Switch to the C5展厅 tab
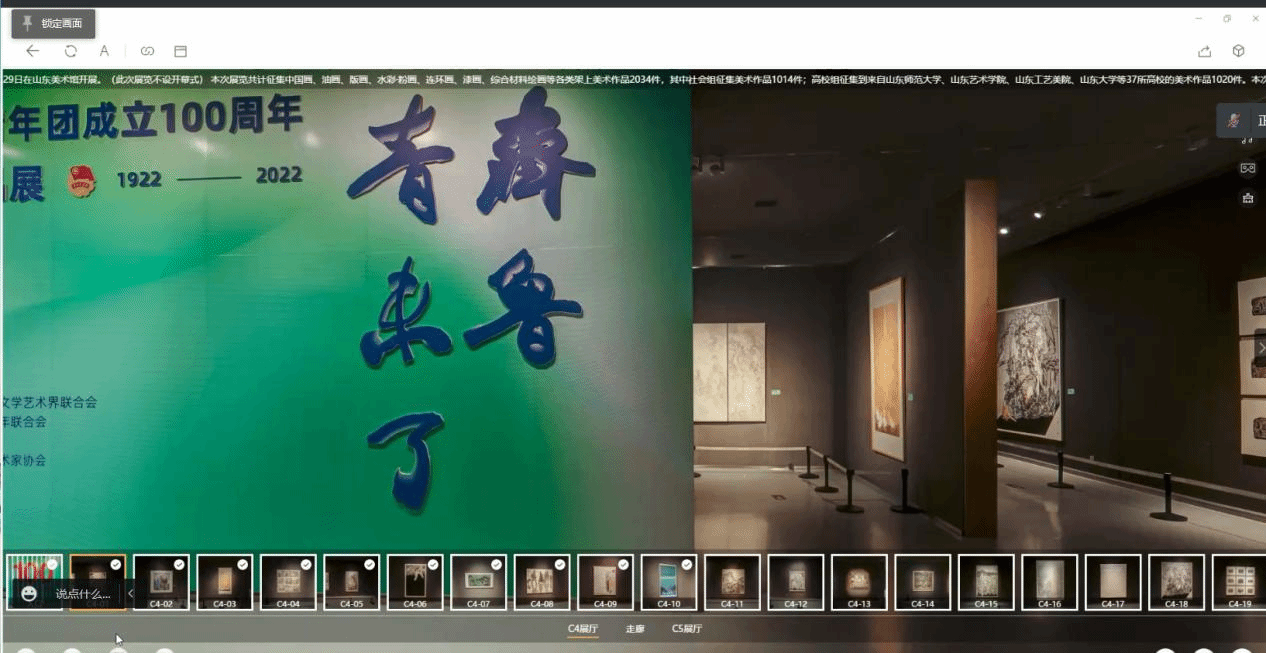1266x653 pixels. click(687, 629)
